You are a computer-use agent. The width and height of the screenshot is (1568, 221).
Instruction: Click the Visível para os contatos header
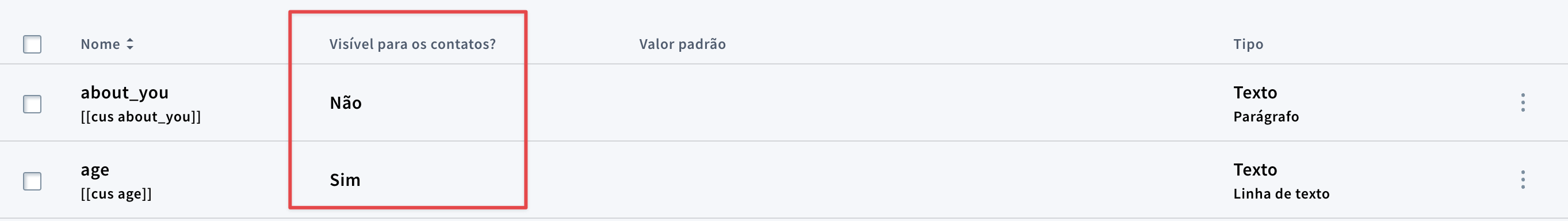412,44
